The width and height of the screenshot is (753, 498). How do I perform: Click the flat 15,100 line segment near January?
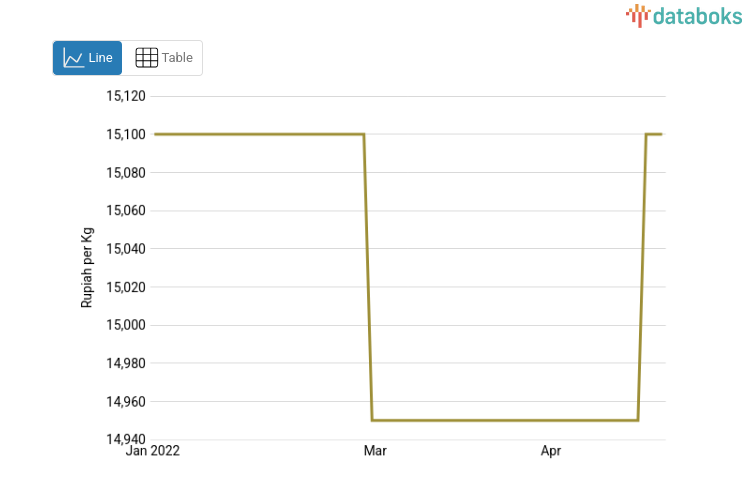click(250, 134)
